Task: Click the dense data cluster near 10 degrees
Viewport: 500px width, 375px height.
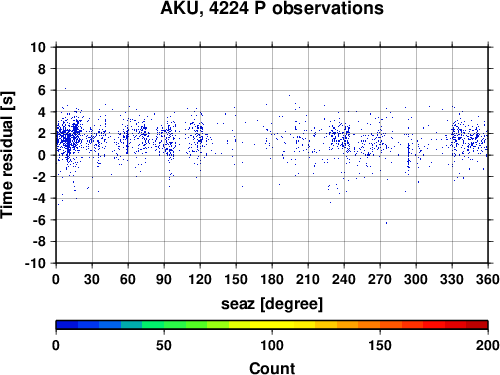Action: coord(68,138)
